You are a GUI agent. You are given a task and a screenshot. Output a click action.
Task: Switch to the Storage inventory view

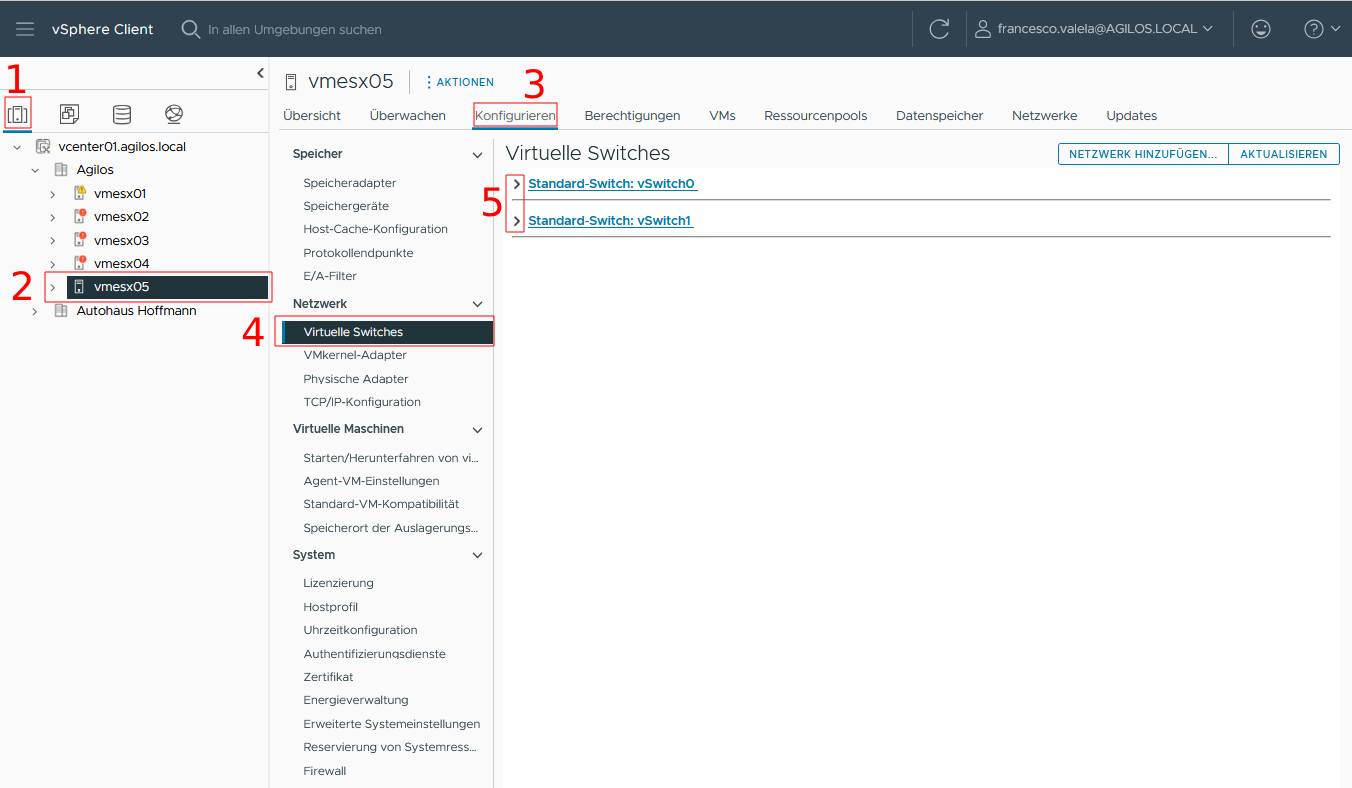pyautogui.click(x=122, y=113)
